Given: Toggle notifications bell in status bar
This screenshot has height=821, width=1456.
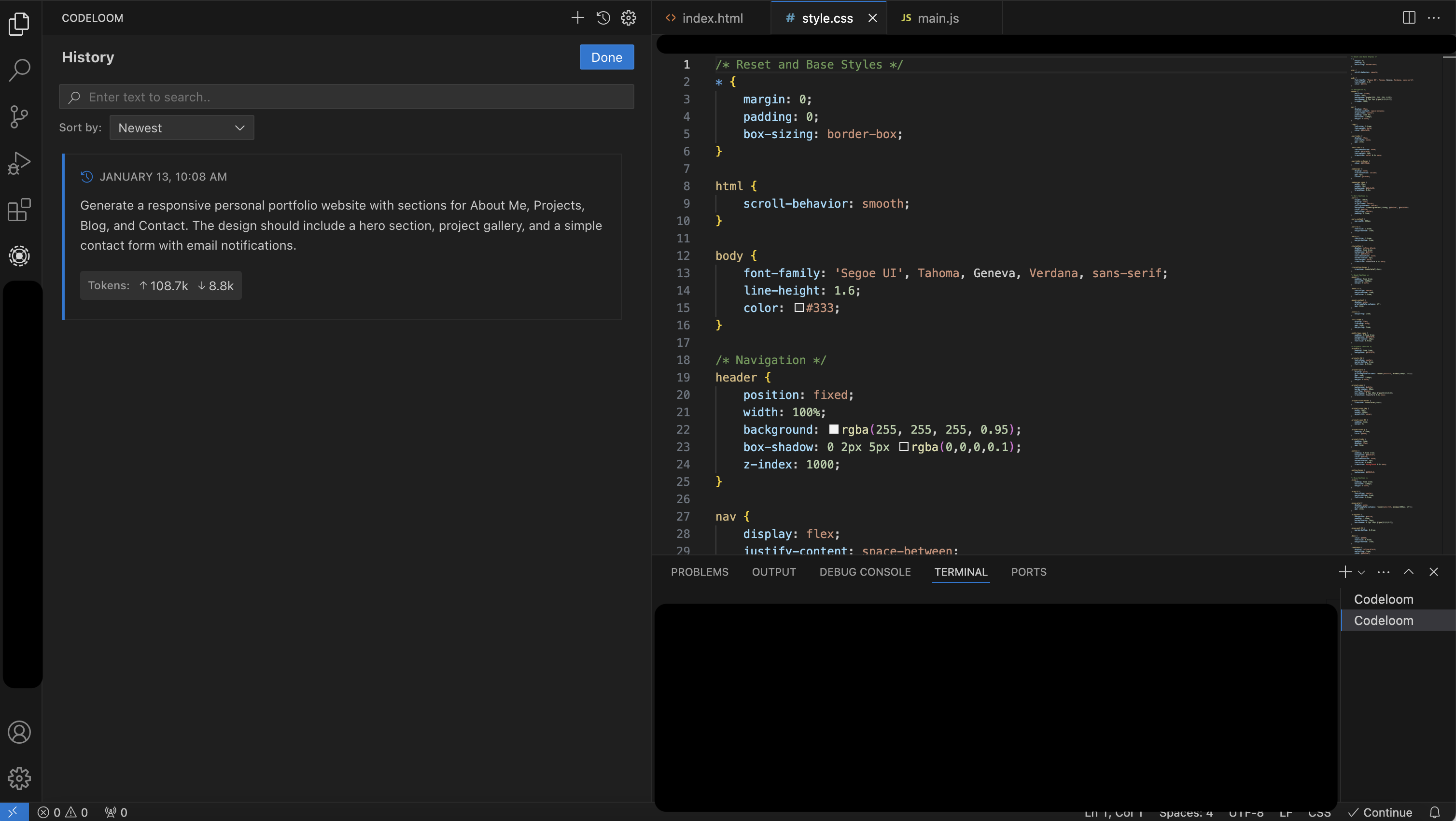Looking at the screenshot, I should tap(1435, 812).
